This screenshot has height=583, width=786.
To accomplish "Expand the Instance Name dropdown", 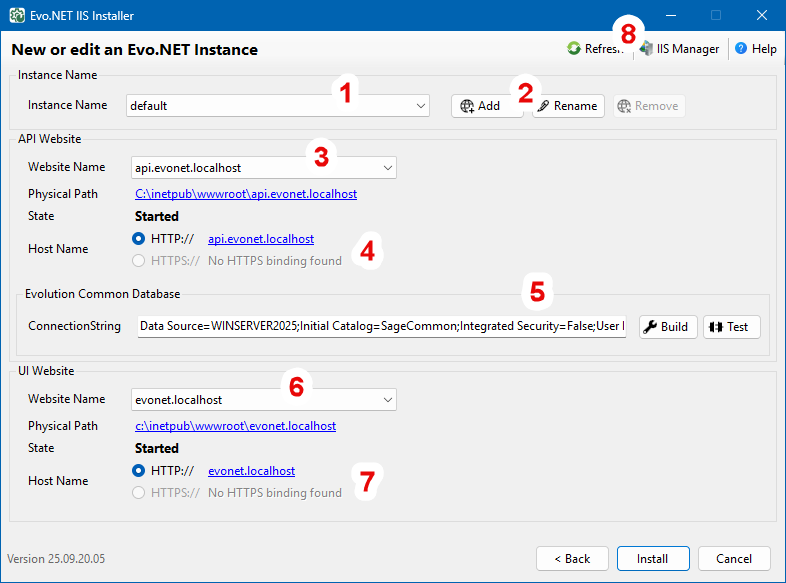I will [x=420, y=106].
